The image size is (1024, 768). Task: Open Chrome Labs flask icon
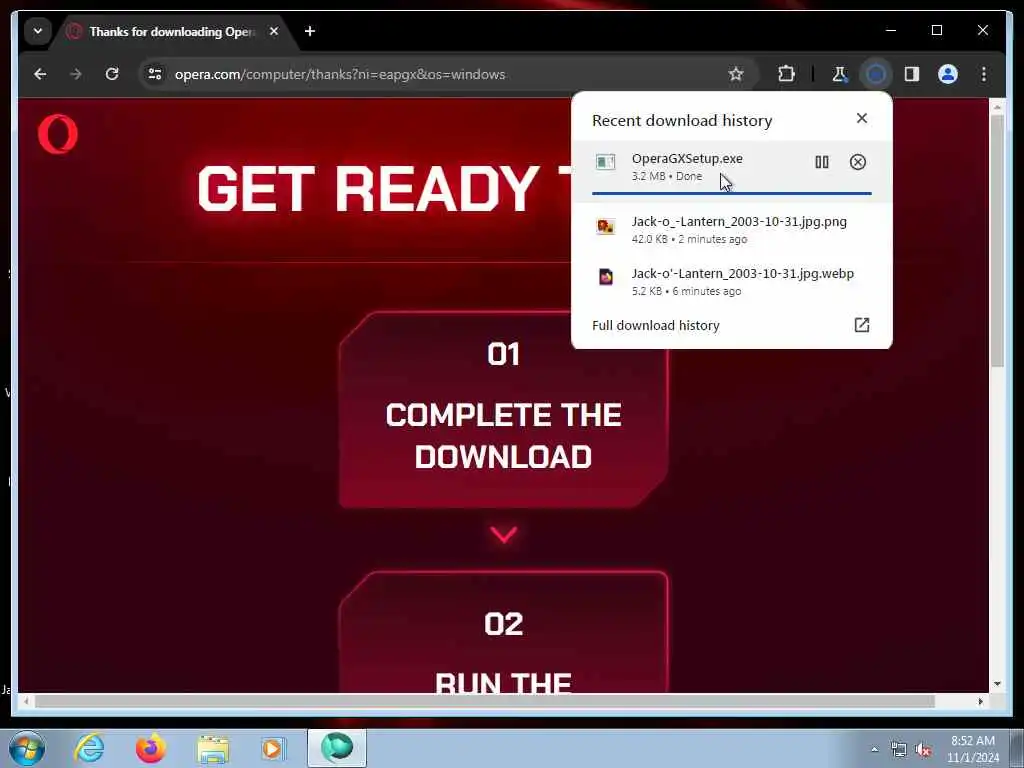(839, 74)
